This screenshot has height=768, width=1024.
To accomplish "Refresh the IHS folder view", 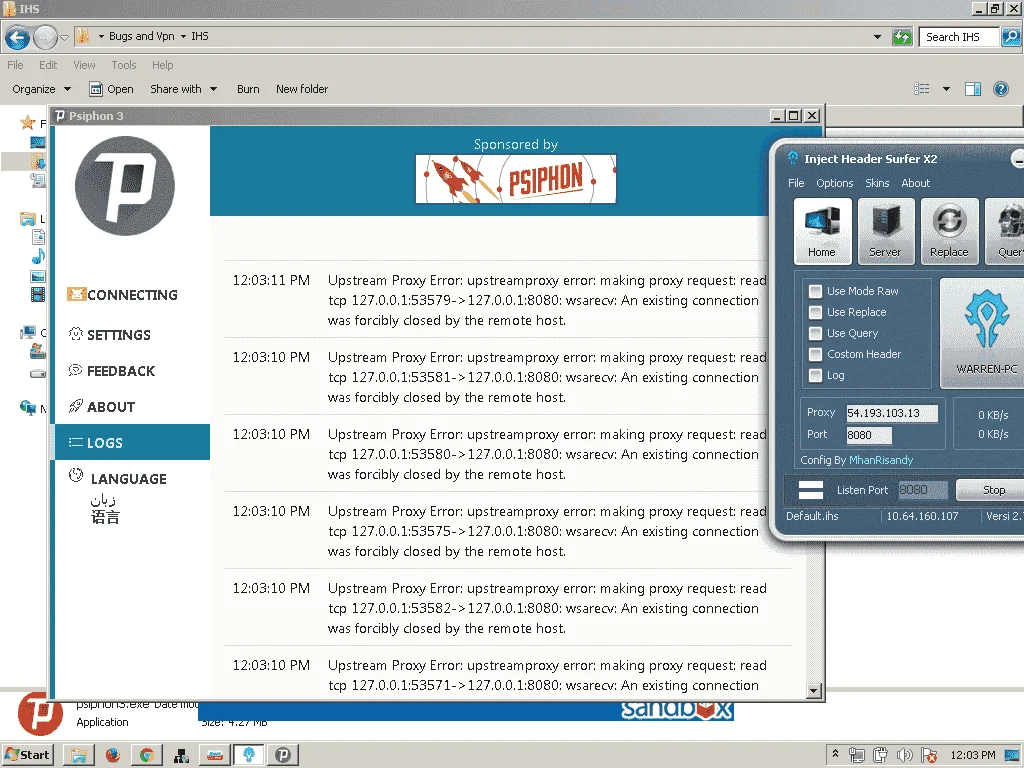I will click(902, 37).
